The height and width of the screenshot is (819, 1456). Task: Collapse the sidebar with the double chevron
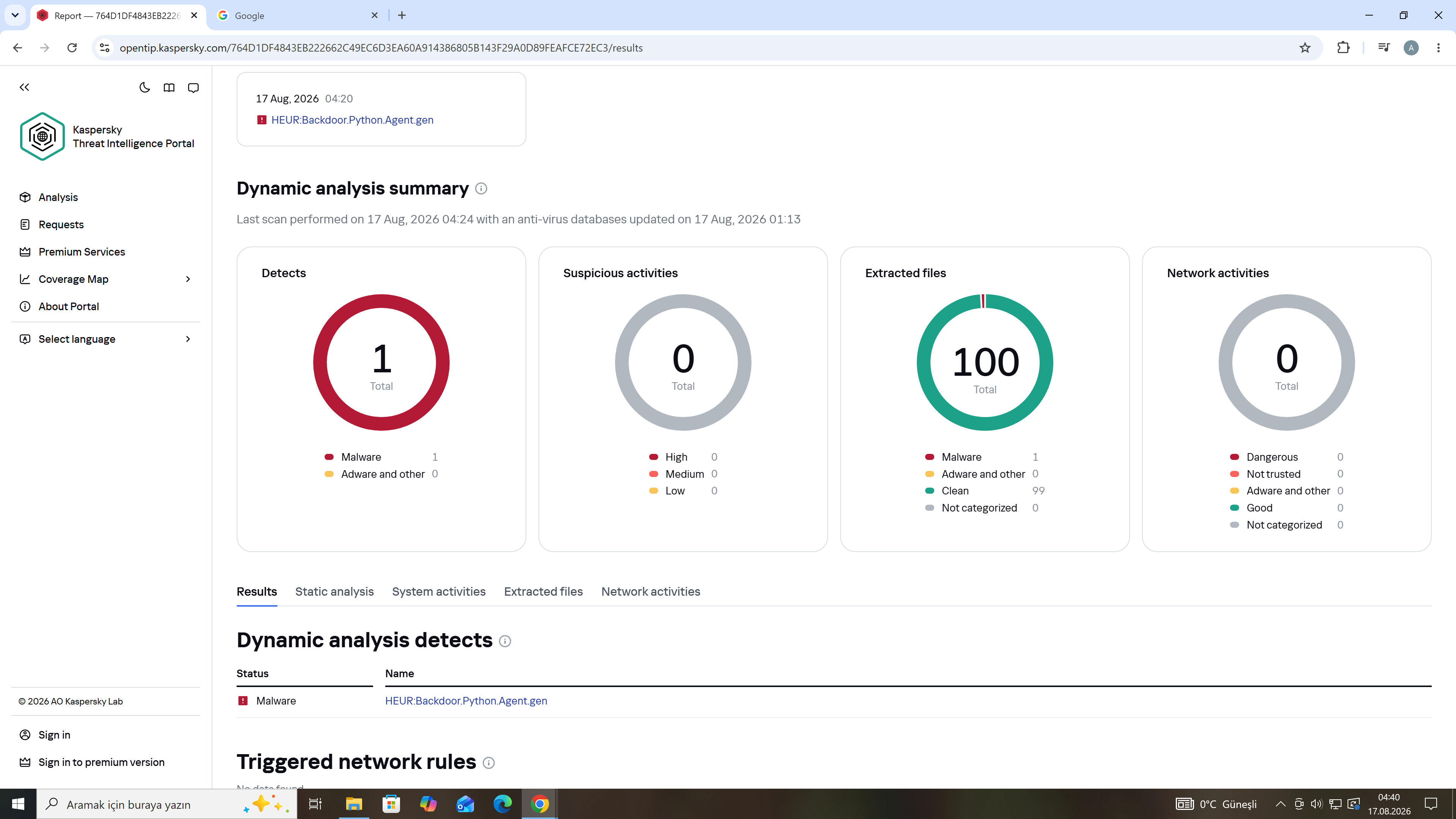click(x=24, y=87)
